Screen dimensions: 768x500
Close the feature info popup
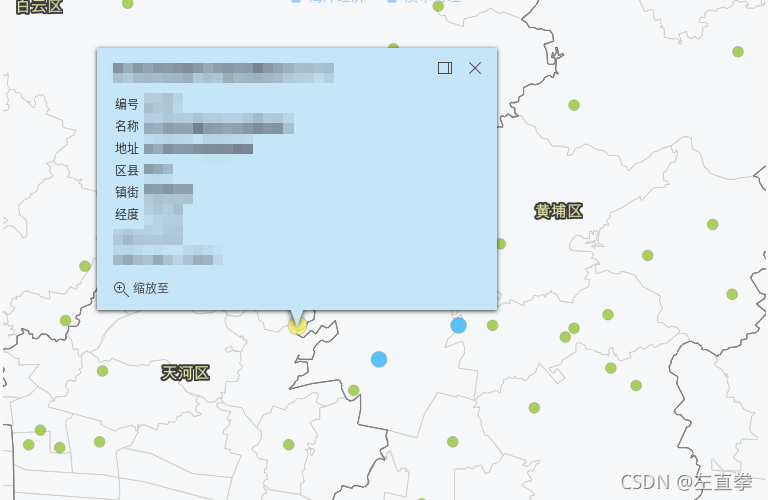click(475, 68)
